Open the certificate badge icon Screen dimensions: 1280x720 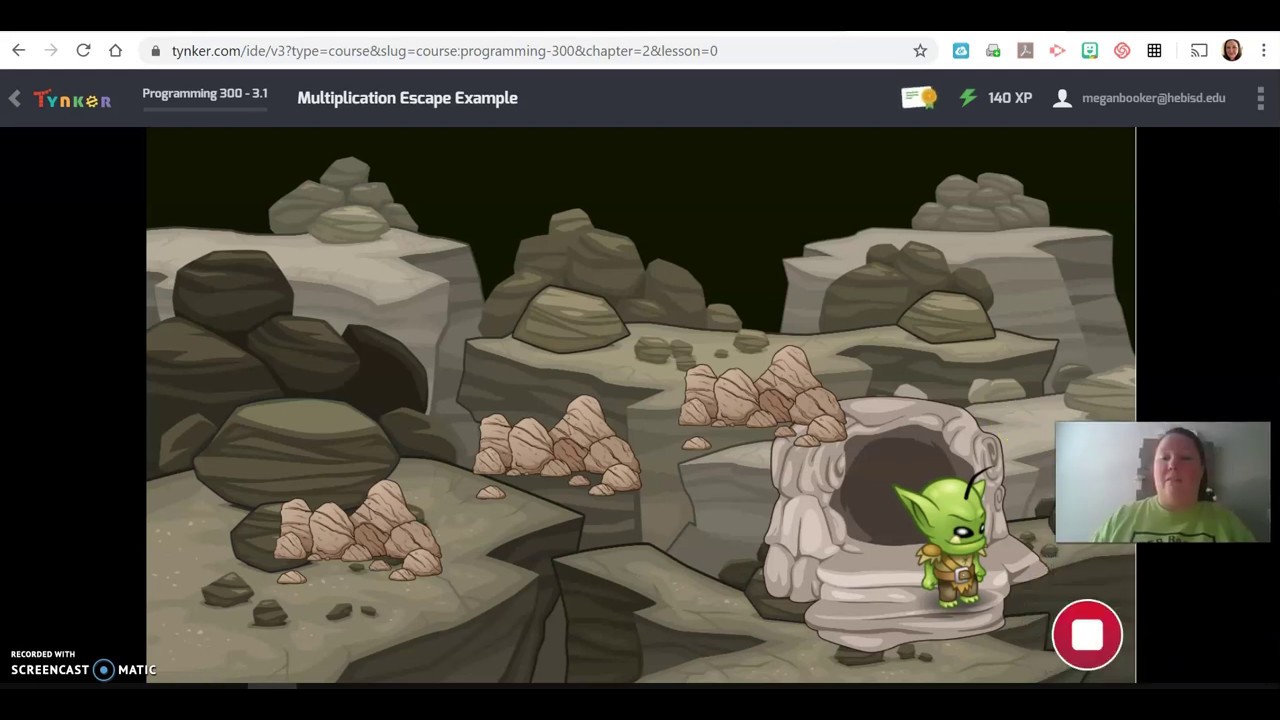click(x=919, y=97)
